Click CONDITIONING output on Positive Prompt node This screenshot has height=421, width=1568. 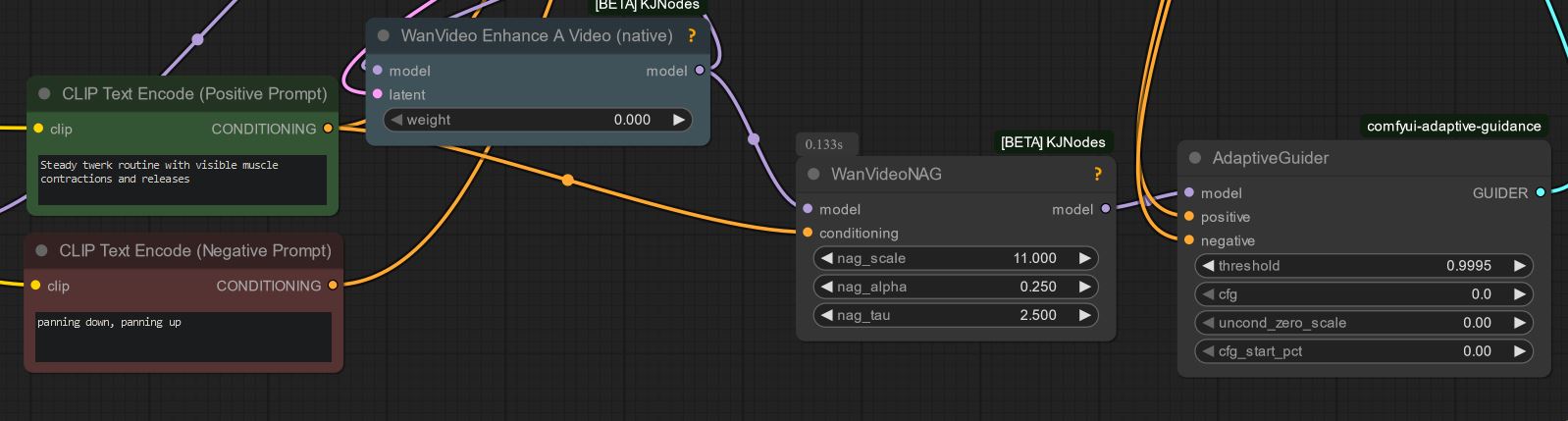click(329, 129)
